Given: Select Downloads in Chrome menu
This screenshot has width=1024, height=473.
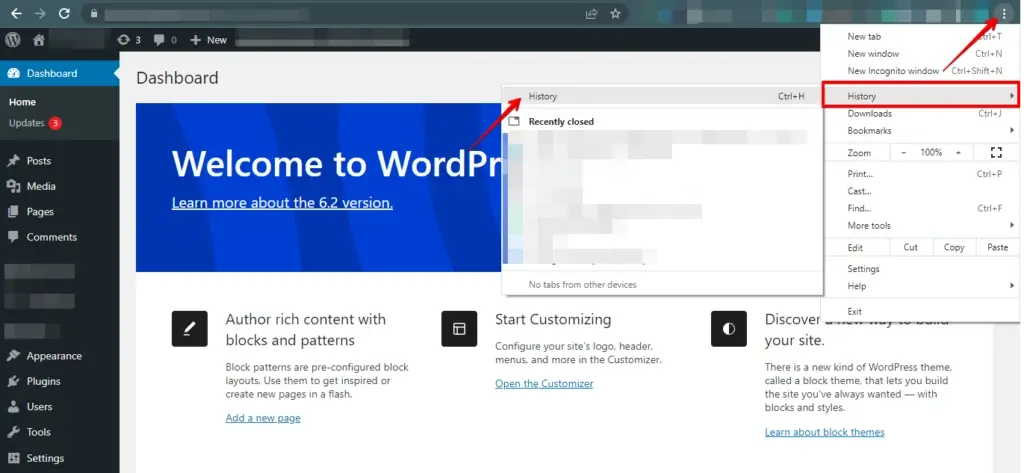Looking at the screenshot, I should pos(920,114).
